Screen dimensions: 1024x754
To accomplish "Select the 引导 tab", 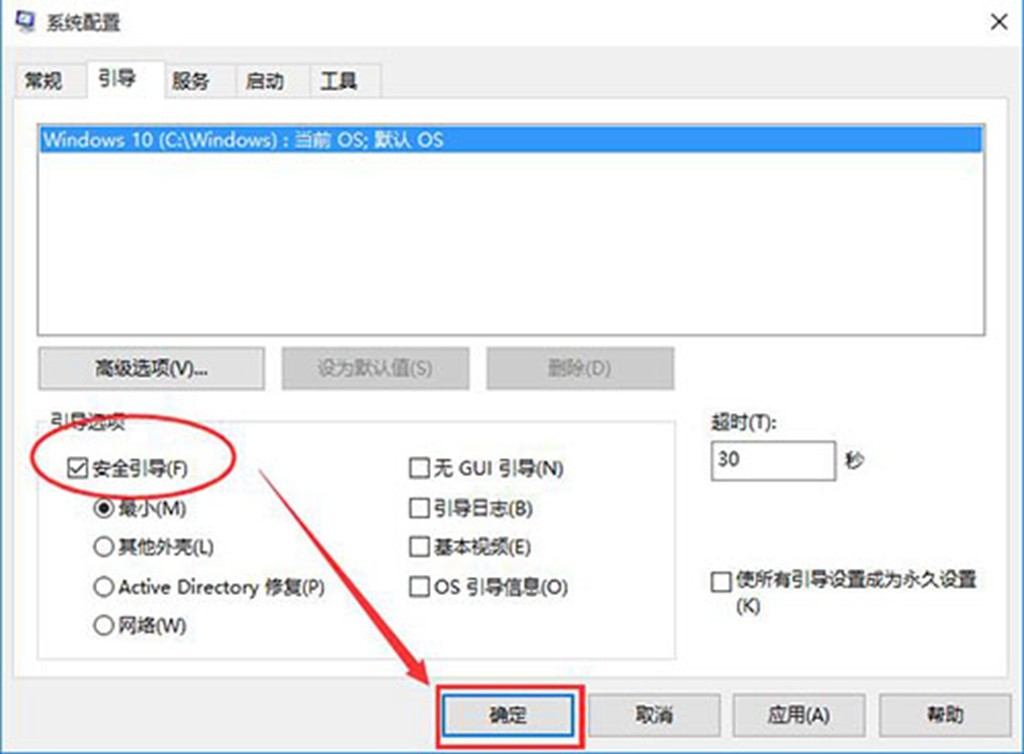I will (x=117, y=79).
